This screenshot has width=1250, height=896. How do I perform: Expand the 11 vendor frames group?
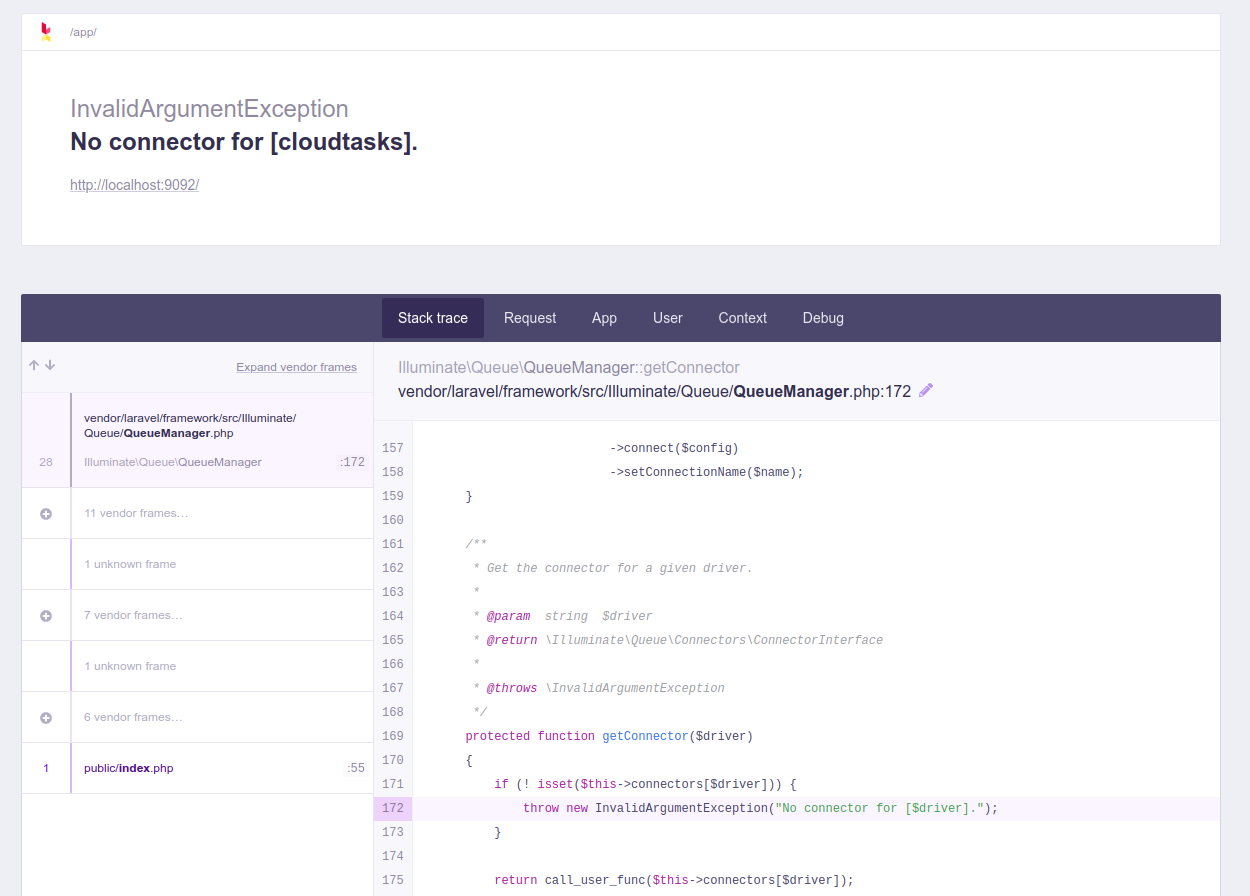click(x=45, y=513)
